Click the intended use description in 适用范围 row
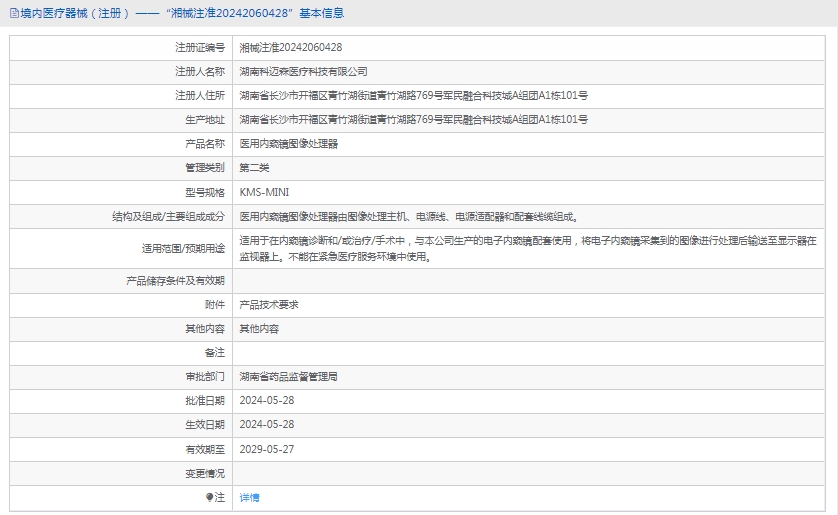The height and width of the screenshot is (515, 838). [527, 248]
